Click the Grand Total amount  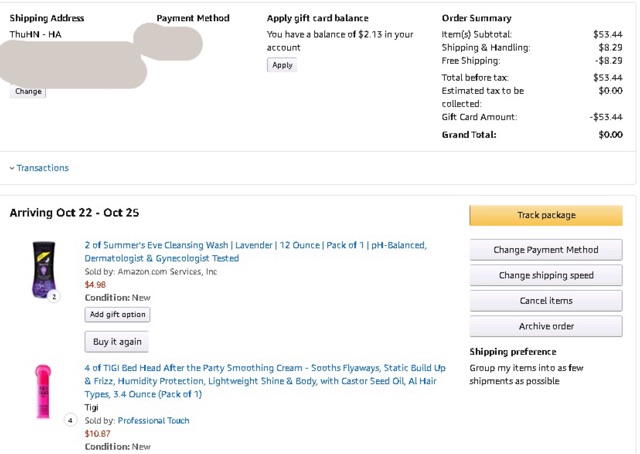[x=610, y=135]
